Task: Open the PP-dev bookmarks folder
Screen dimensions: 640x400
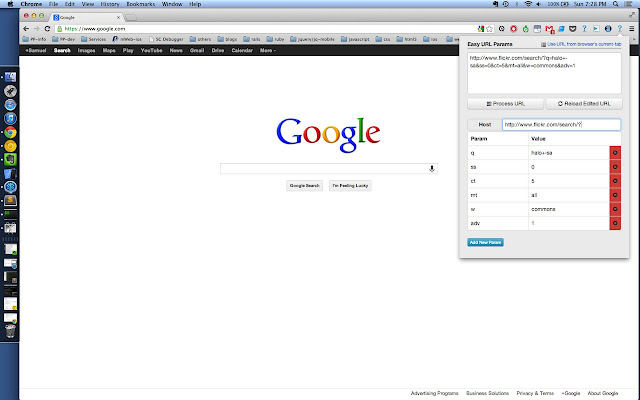Action: tap(64, 39)
